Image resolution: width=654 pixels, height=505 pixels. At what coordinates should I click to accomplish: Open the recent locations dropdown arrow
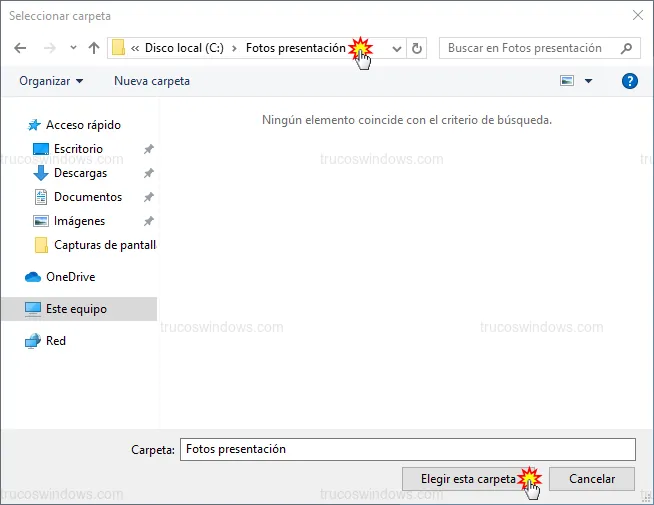point(73,48)
